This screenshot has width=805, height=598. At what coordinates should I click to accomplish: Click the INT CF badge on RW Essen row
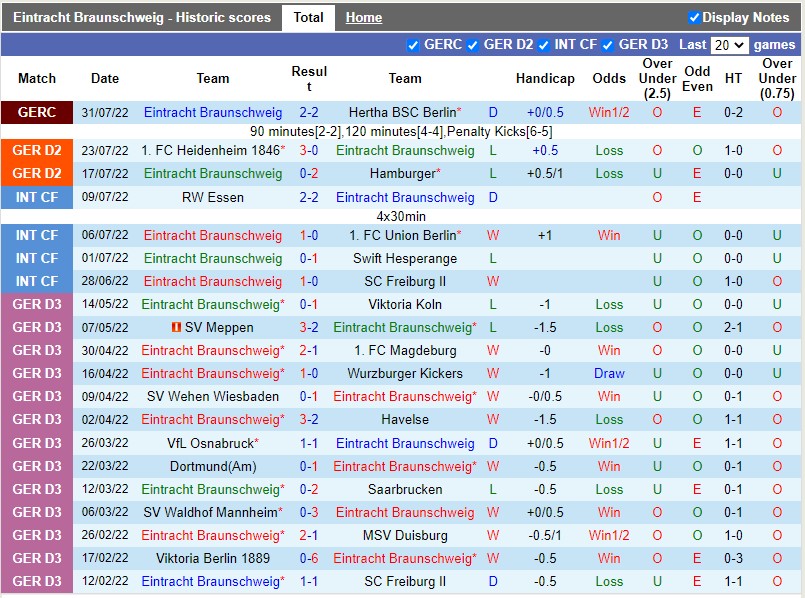(37, 197)
